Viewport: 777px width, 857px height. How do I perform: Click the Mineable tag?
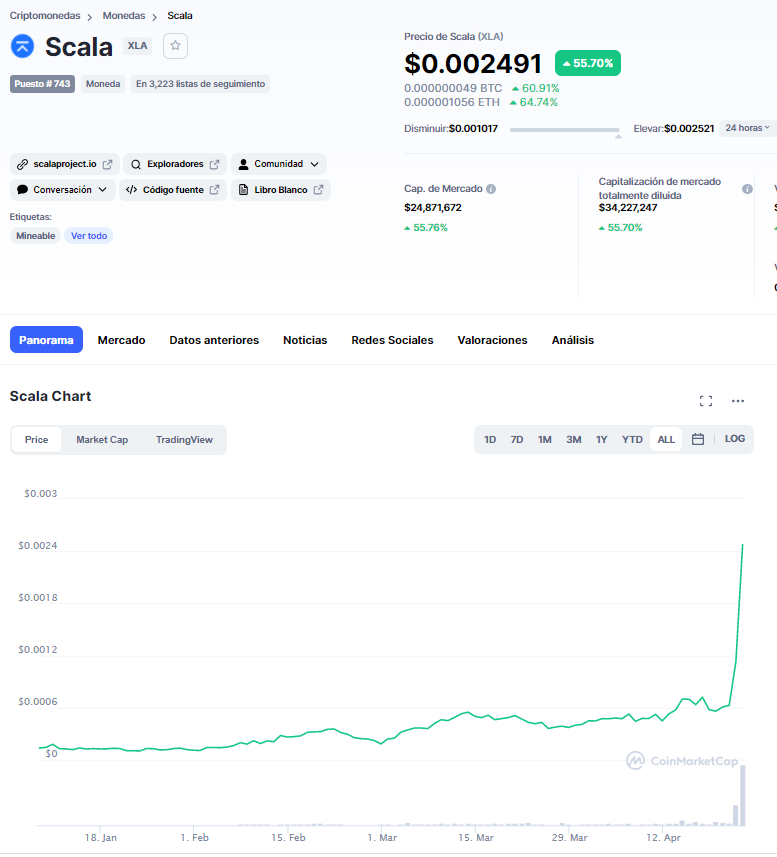(x=36, y=236)
